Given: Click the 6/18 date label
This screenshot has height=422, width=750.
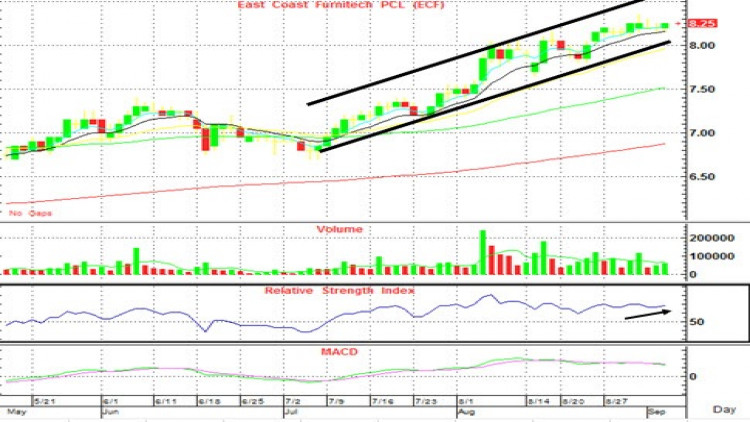Looking at the screenshot, I should (209, 401).
